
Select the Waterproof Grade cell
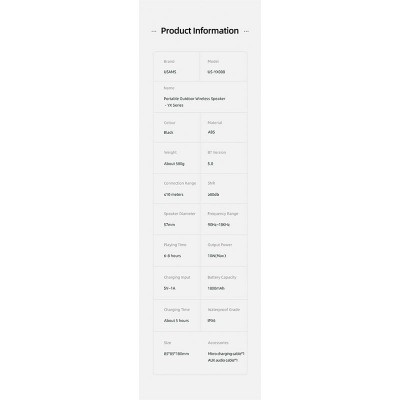[x=224, y=315]
